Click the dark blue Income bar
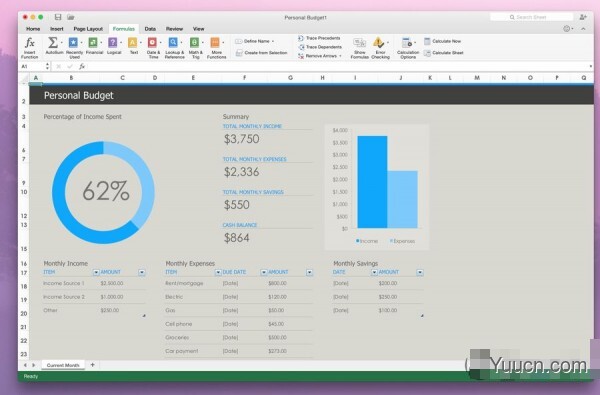Viewport: 600px width, 395px height. [372, 182]
